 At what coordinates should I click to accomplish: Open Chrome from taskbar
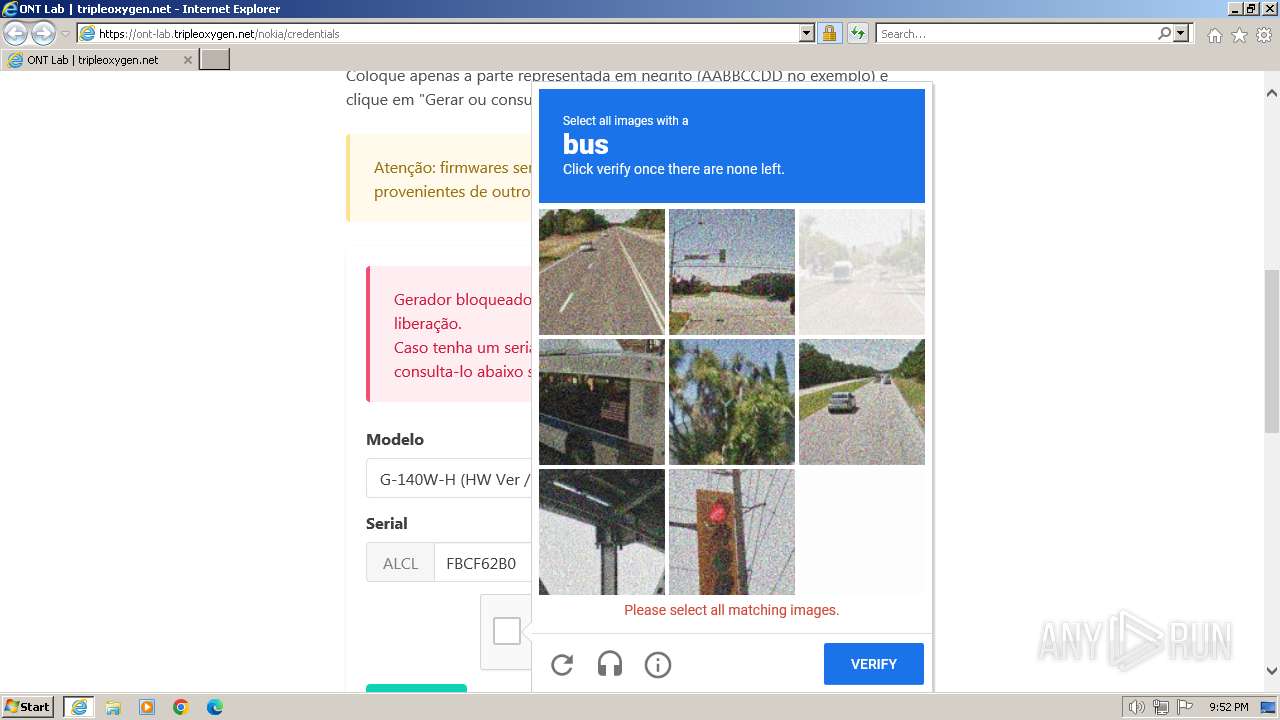(x=181, y=707)
